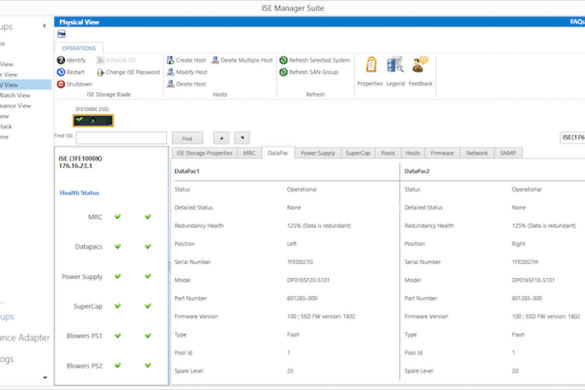Click DataPac2 serial number 1FED027H
Viewport: 585px width, 390px height.
pos(525,262)
